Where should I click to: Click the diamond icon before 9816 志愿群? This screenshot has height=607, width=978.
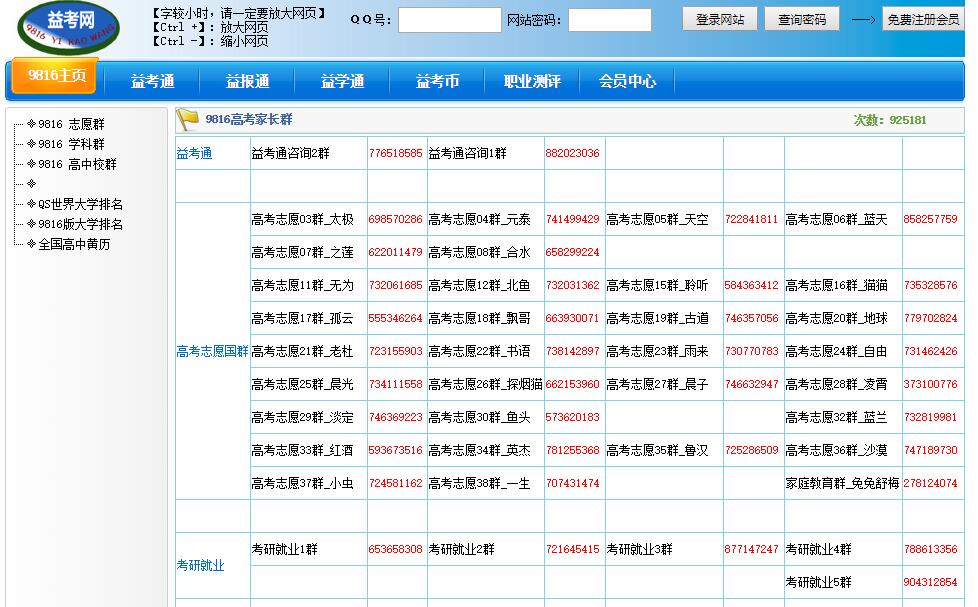pos(31,124)
